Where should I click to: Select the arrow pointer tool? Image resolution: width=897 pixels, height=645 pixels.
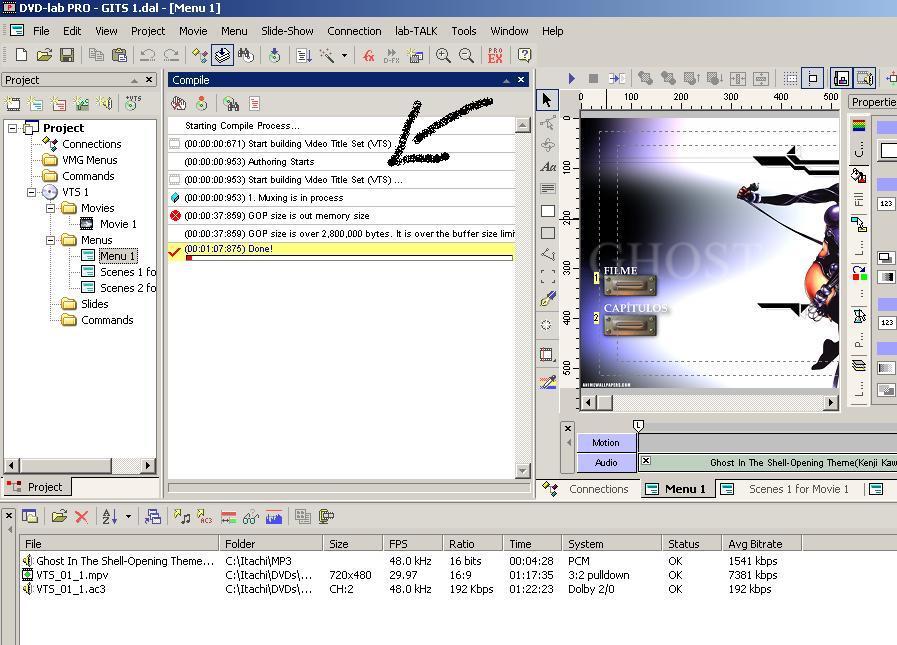point(547,100)
